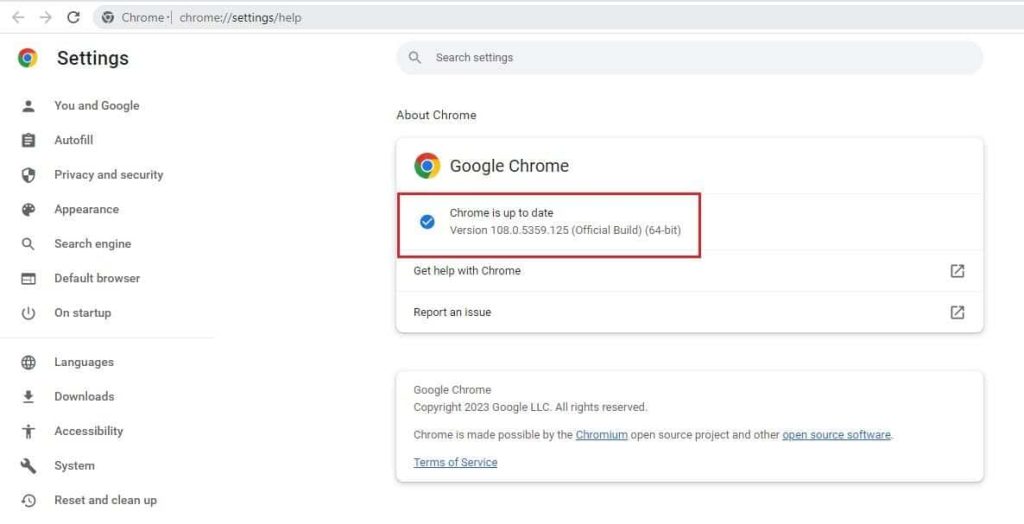Open the Chromium project link
This screenshot has height=524, width=1024.
(601, 434)
